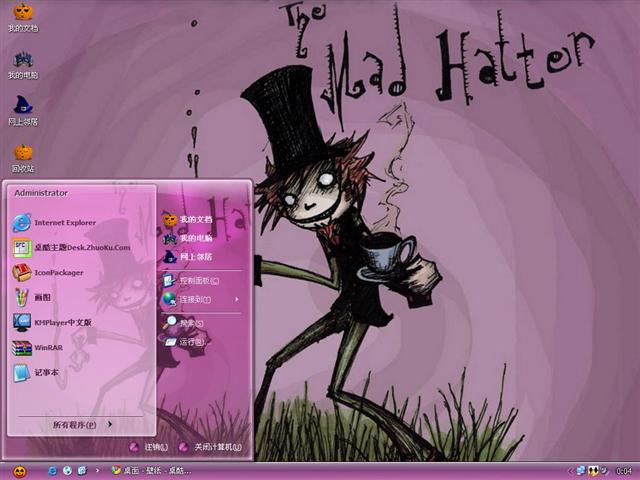Open 我的文档 pumpkin icon on desktop
The height and width of the screenshot is (480, 640).
click(x=23, y=17)
